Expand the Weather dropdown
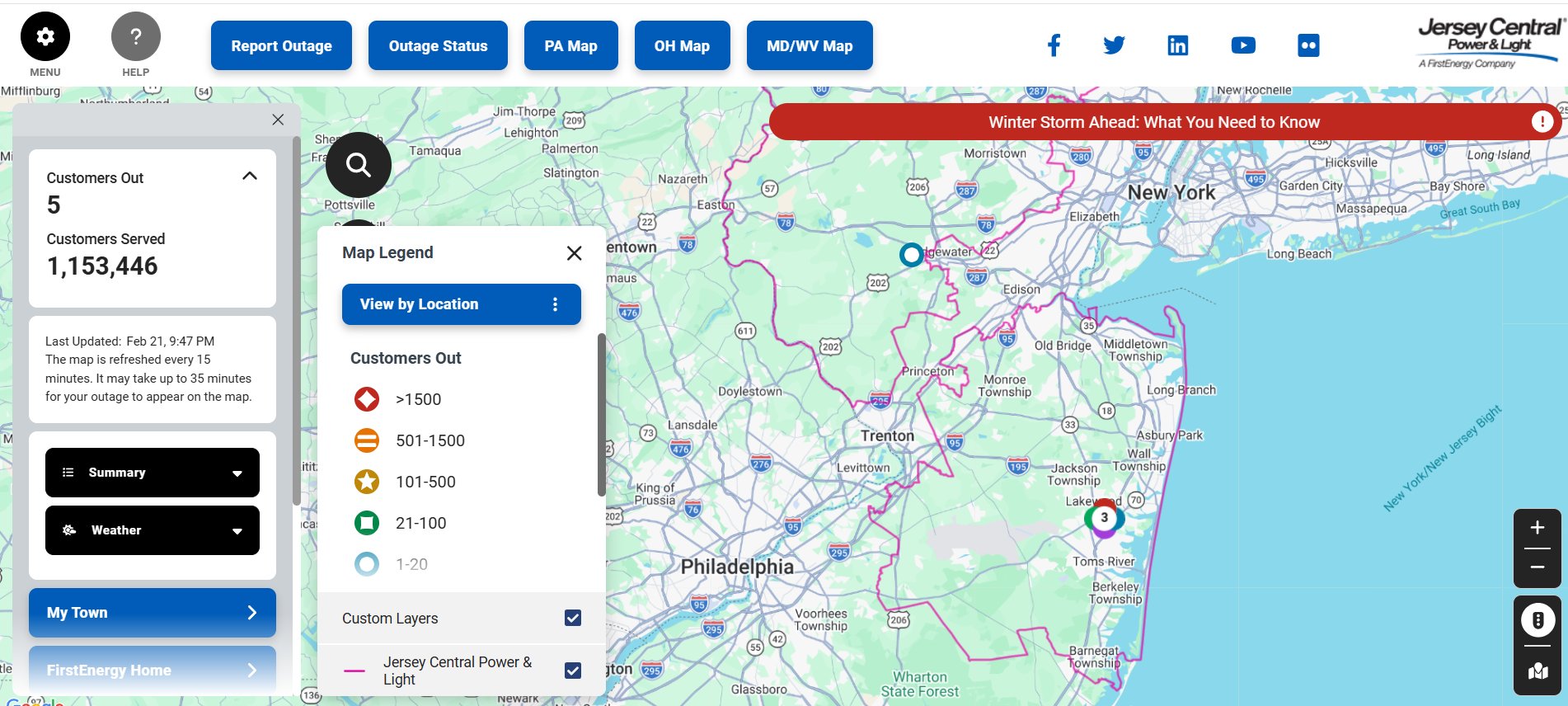Screen dimensions: 1568x706 pos(153,530)
